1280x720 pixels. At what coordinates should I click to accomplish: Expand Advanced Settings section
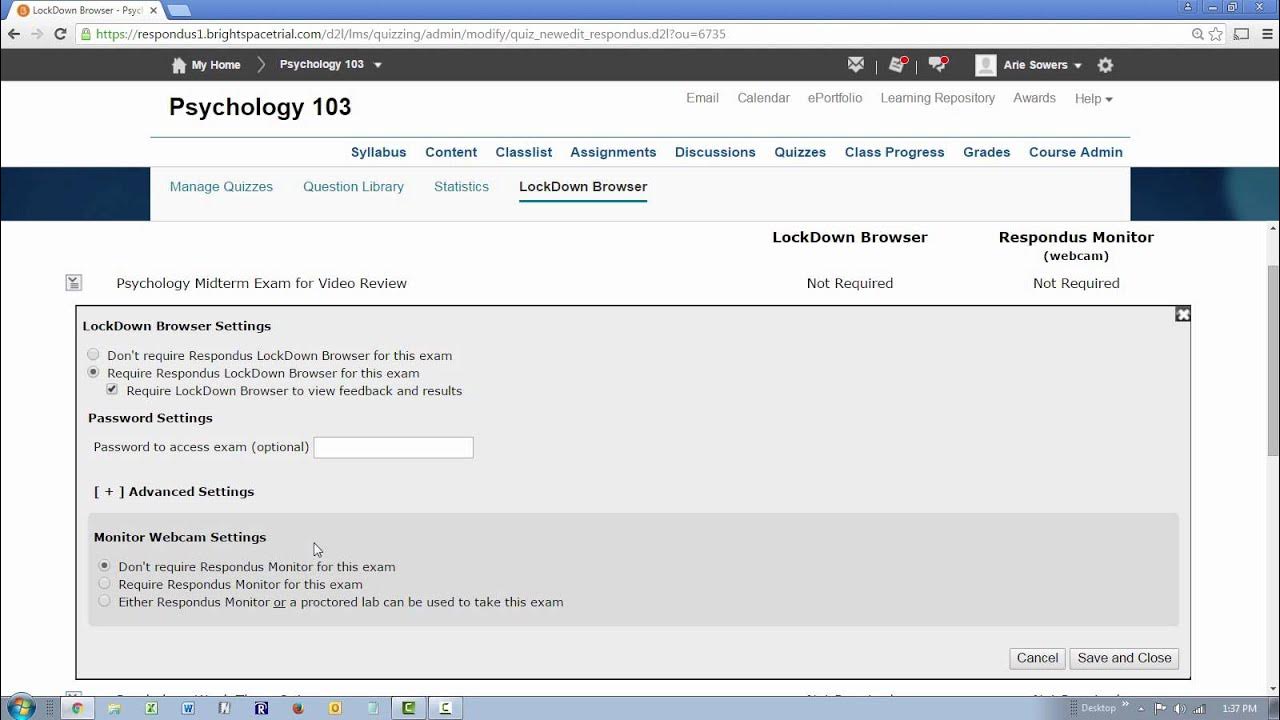pyautogui.click(x=174, y=491)
